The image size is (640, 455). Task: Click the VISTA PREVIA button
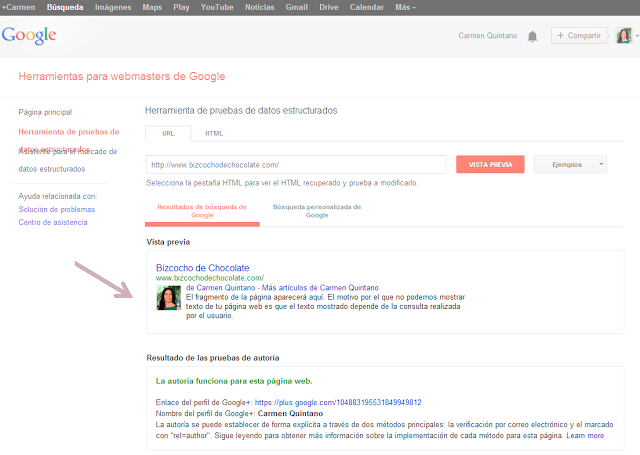(490, 164)
